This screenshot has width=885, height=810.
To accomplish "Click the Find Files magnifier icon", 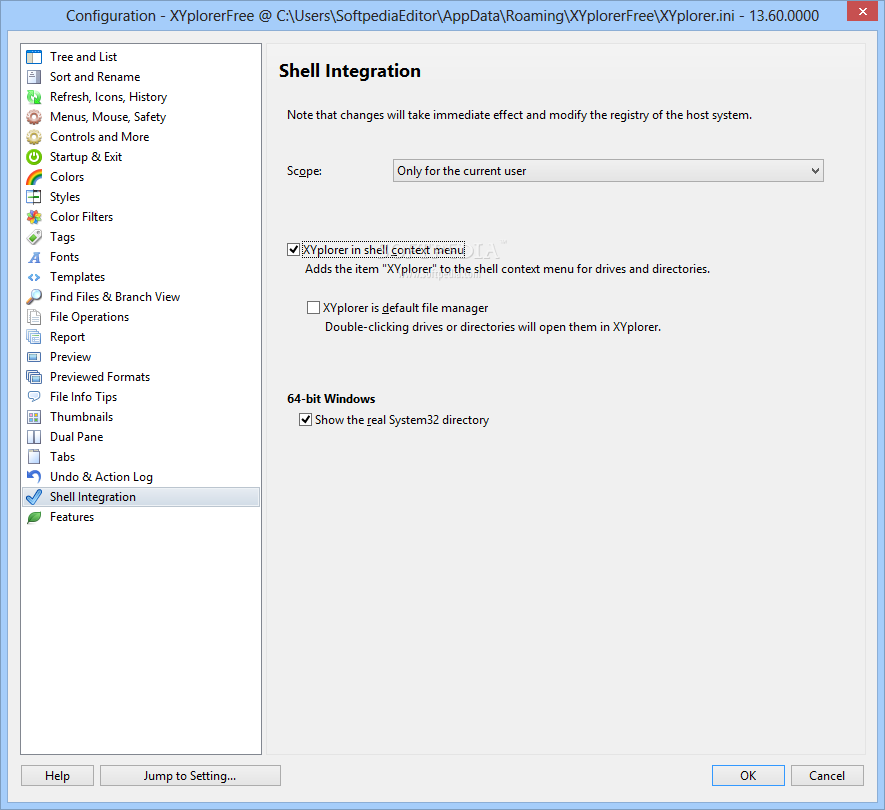I will [x=34, y=297].
